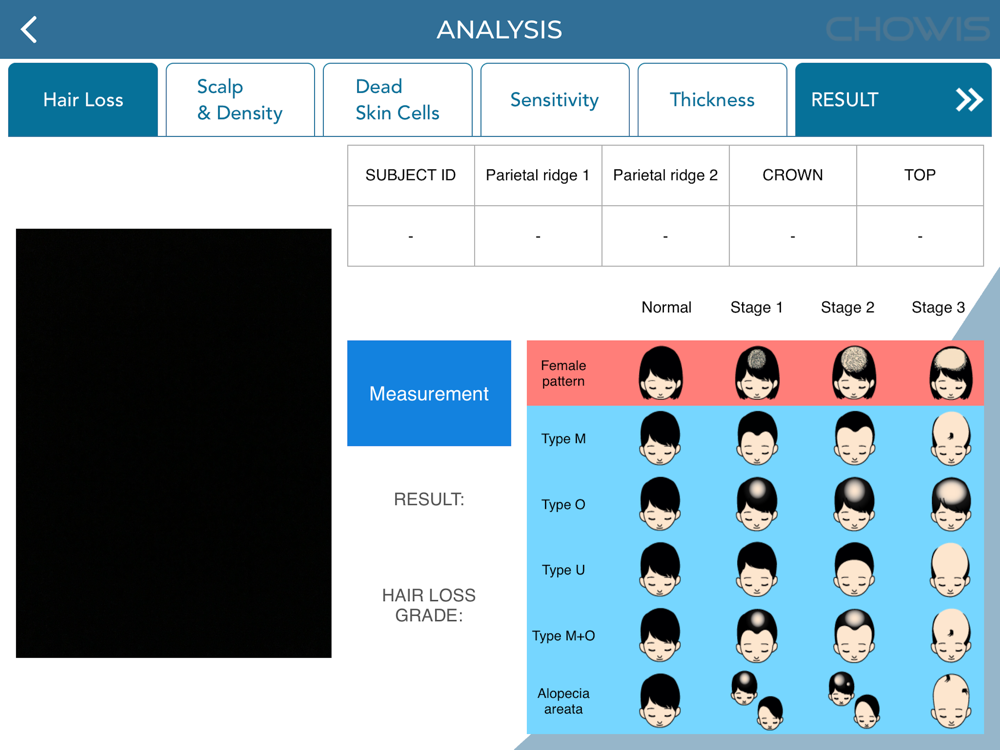Click the empty SUBJECT ID value cell
Viewport: 1000px width, 750px height.
point(411,236)
